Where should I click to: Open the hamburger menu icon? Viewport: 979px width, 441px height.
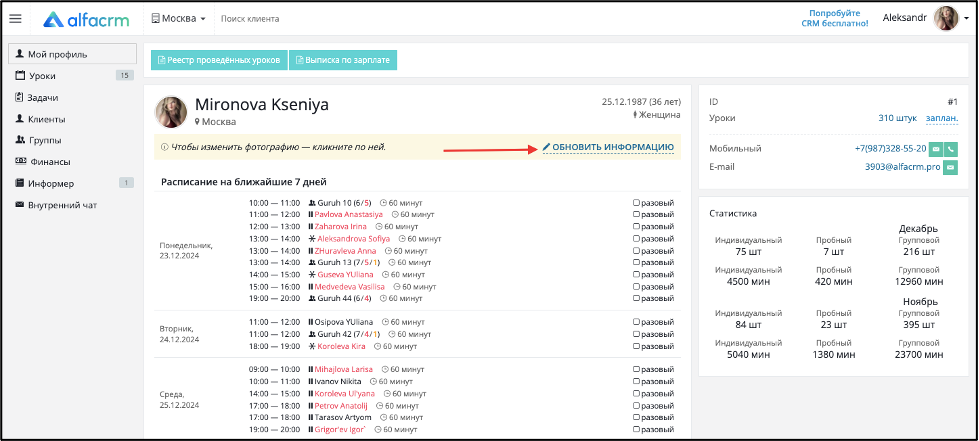pos(16,19)
